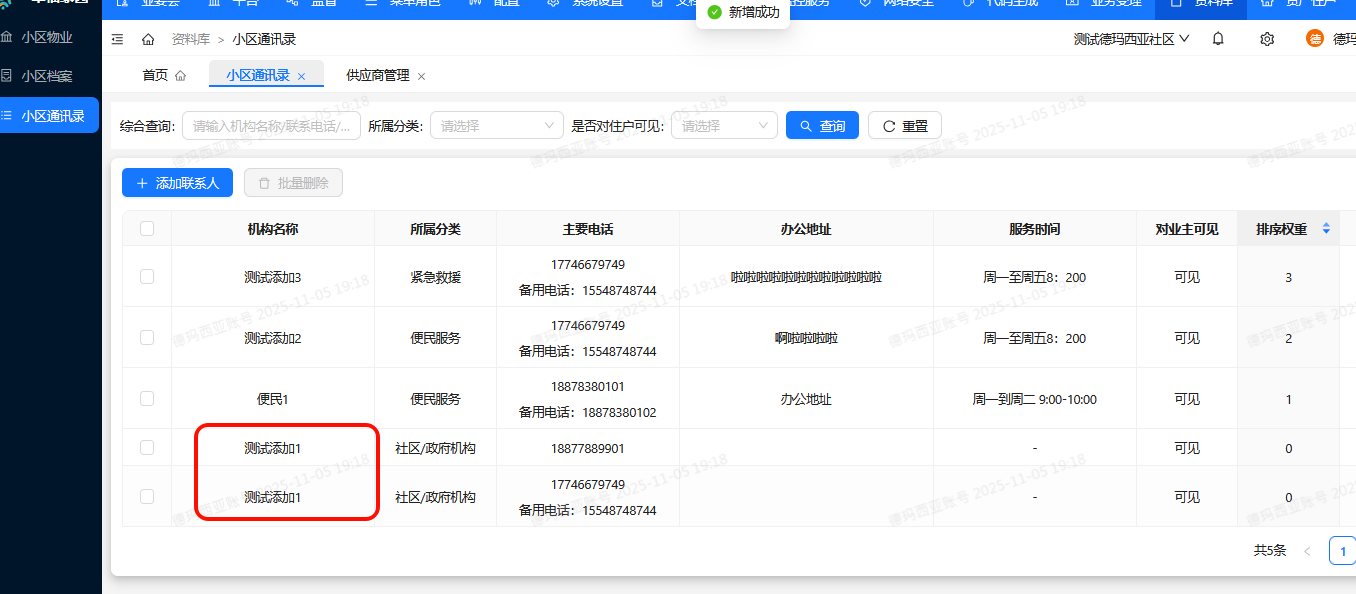
Task: Select checkbox for 便民1 row
Action: 147,399
